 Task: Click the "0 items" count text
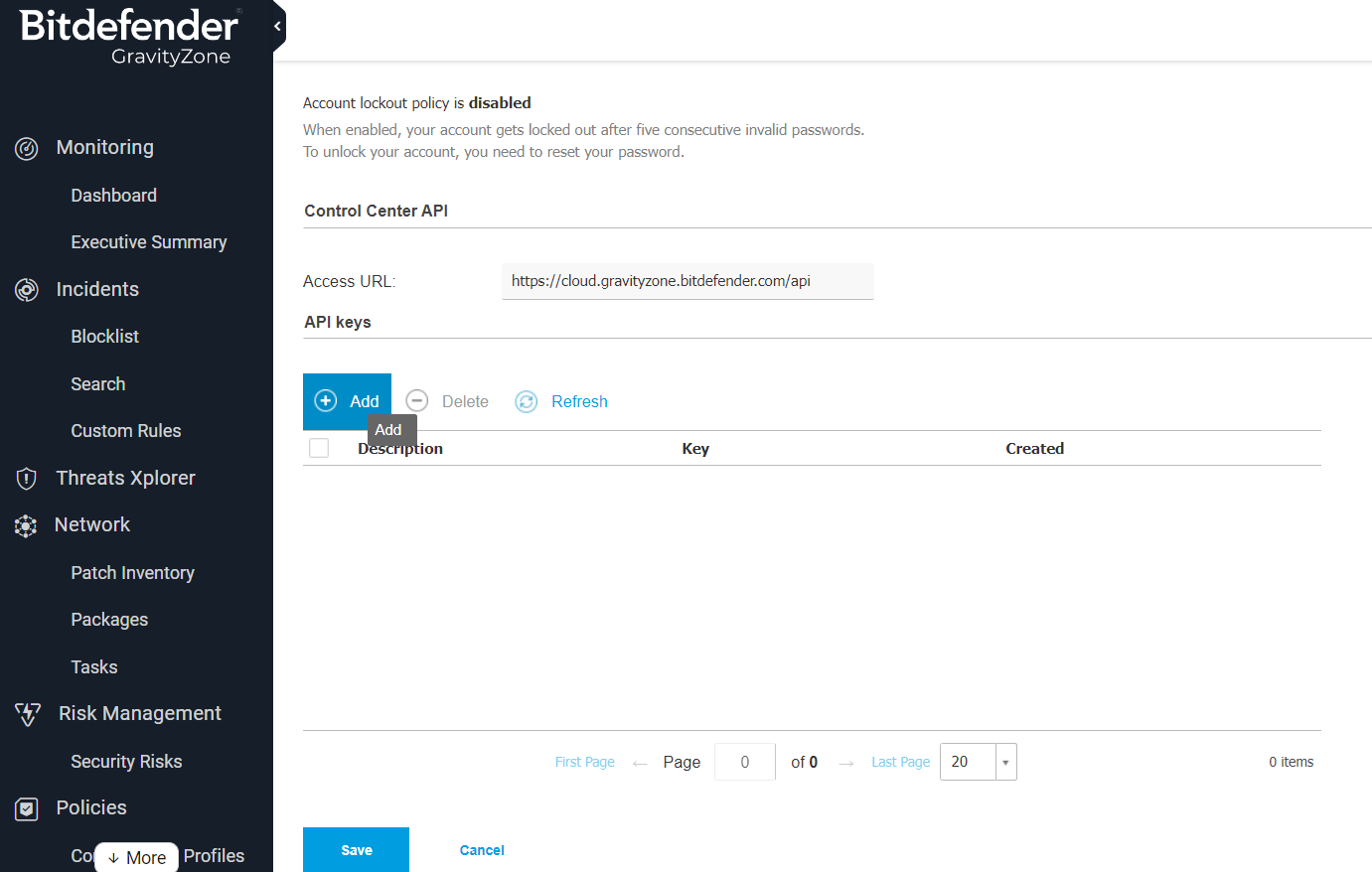[1292, 762]
